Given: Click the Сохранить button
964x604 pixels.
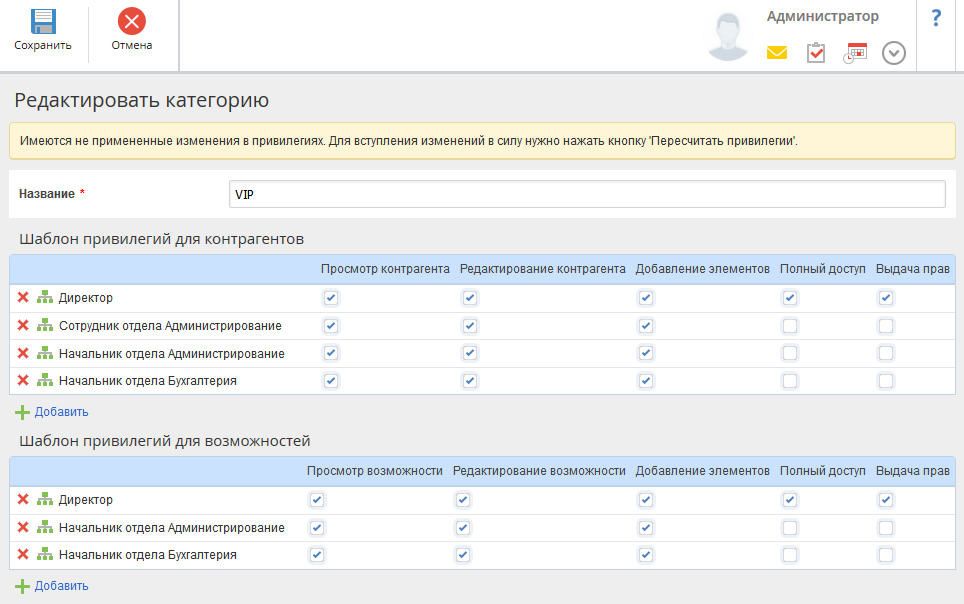Looking at the screenshot, I should click(x=42, y=28).
